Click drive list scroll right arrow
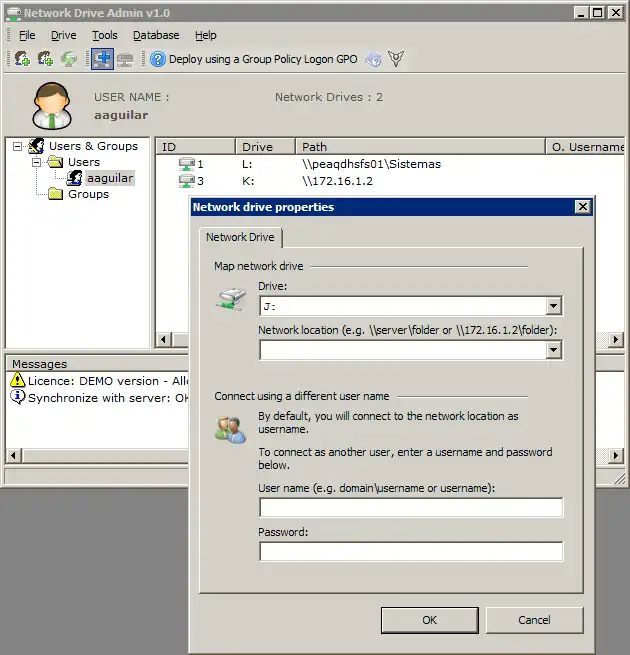The width and height of the screenshot is (630, 655). click(x=615, y=340)
